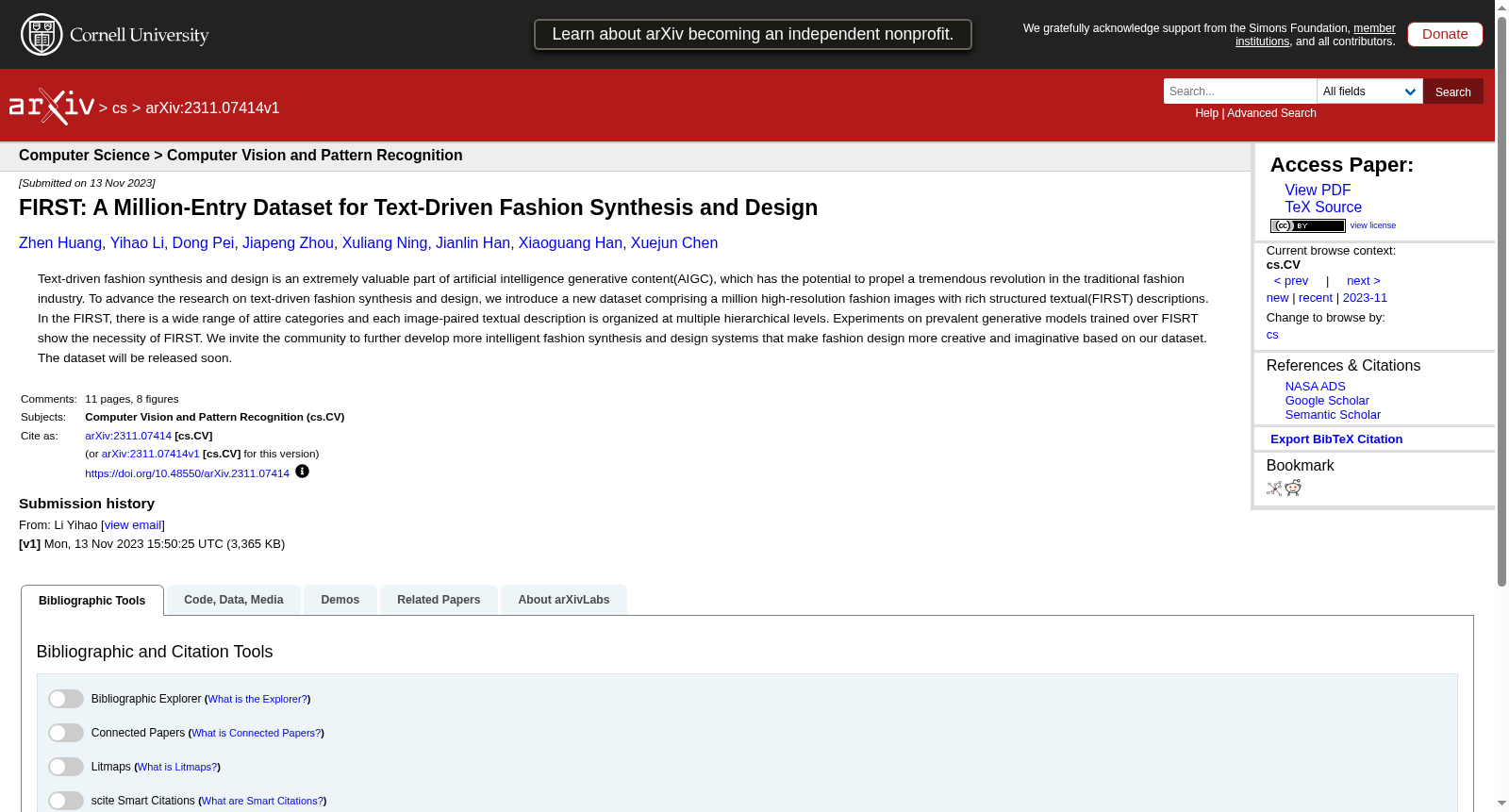
Task: Open NASA ADS link
Action: click(x=1315, y=386)
